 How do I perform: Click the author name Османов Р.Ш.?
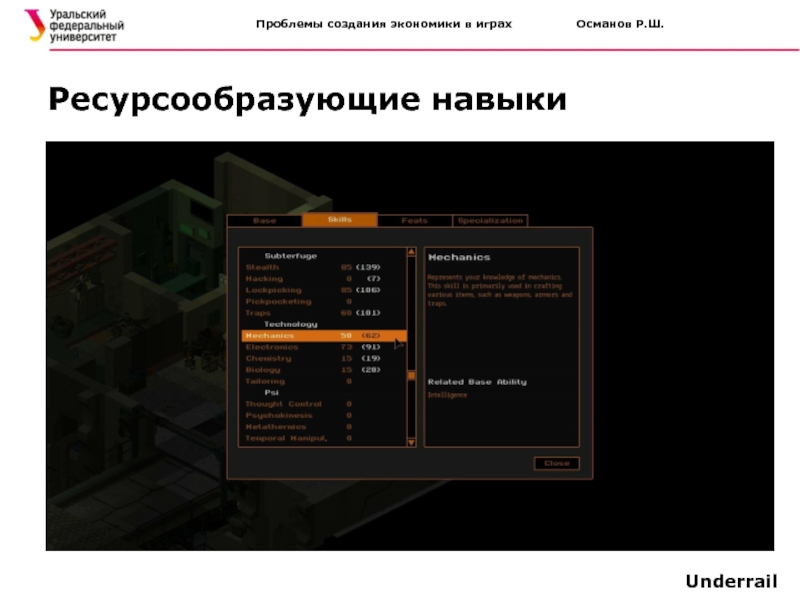[x=620, y=24]
